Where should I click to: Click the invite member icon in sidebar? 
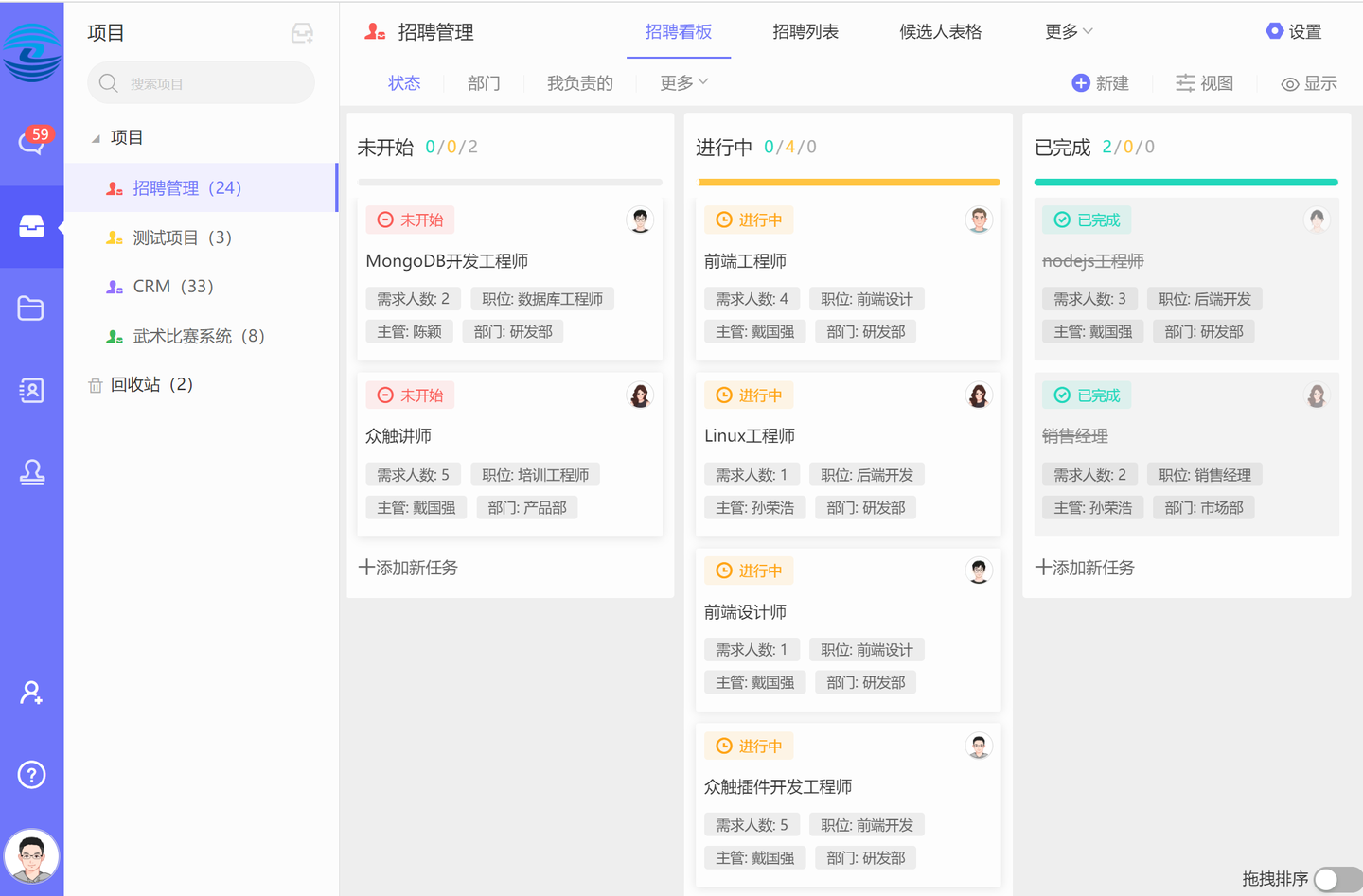pos(31,693)
